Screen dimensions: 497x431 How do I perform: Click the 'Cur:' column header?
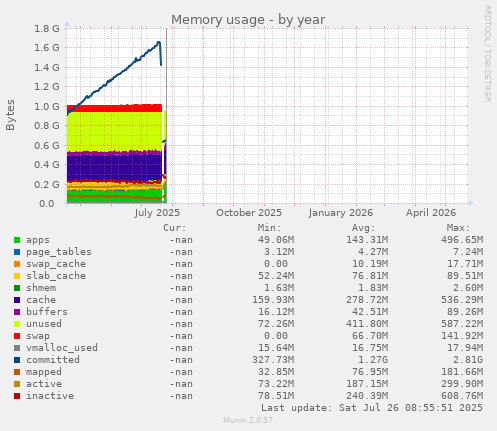coord(175,228)
